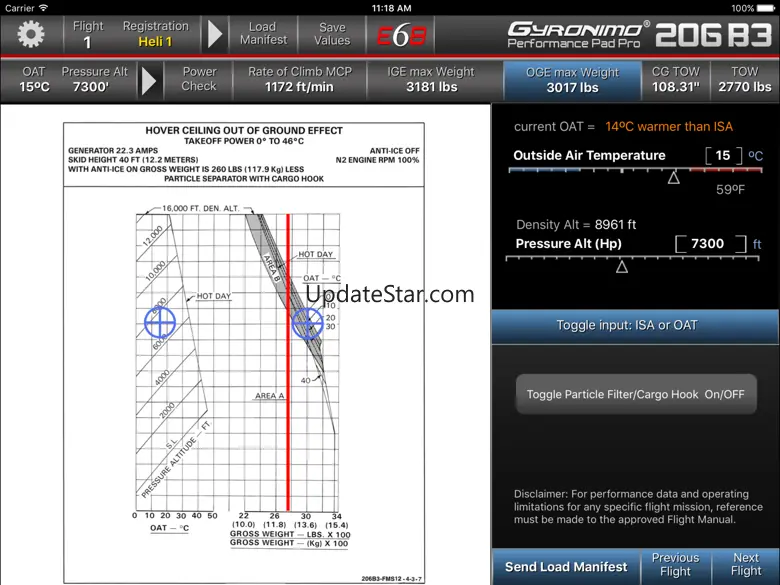The image size is (780, 585).
Task: Tap Save Values
Action: [332, 34]
